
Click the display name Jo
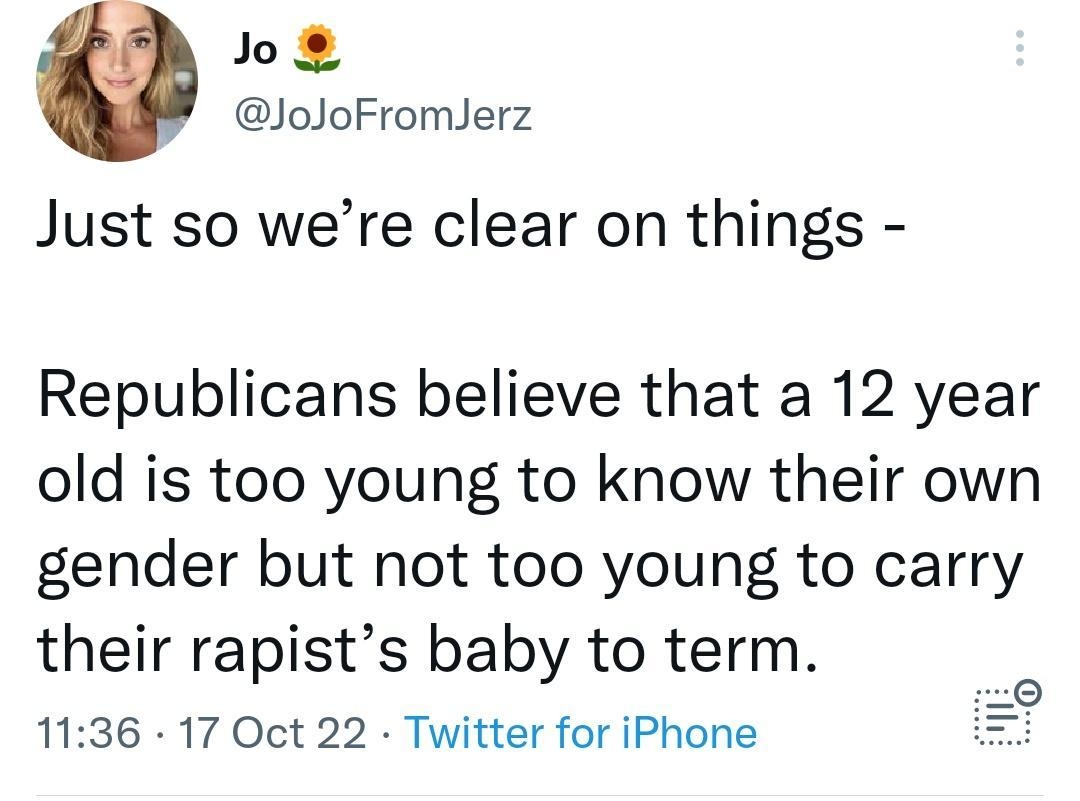255,49
